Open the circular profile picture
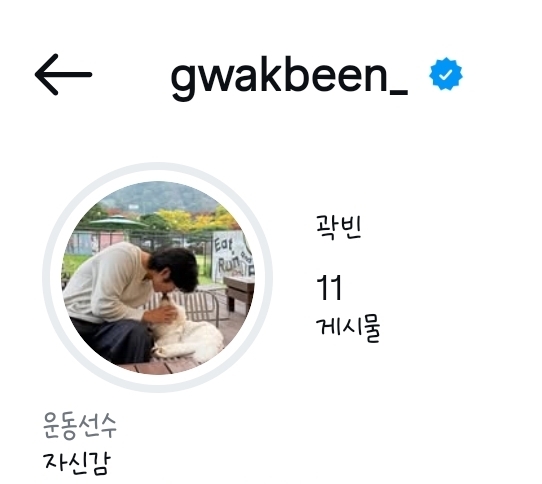Screen dimensions: 542x484 point(158,278)
